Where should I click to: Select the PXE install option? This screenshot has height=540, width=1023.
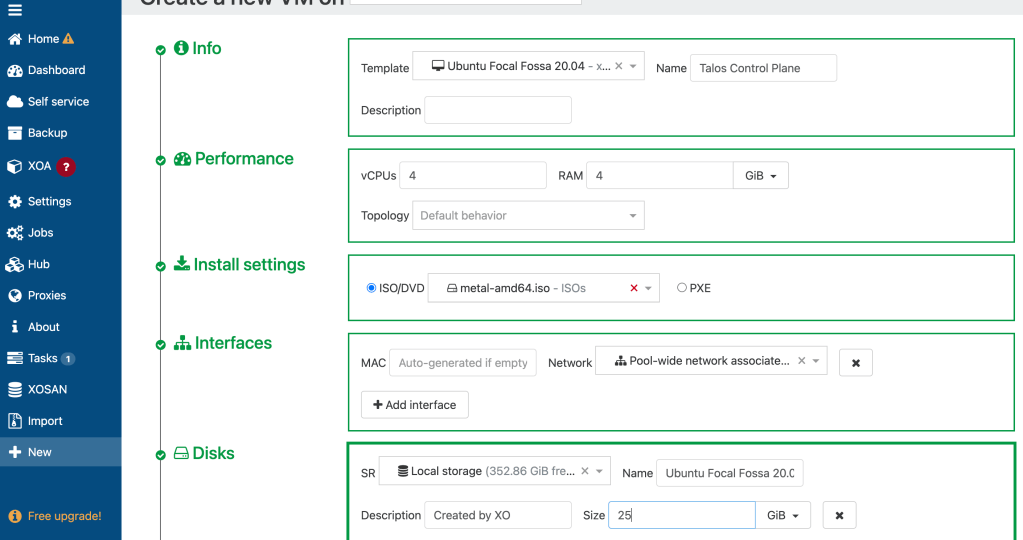pyautogui.click(x=682, y=288)
